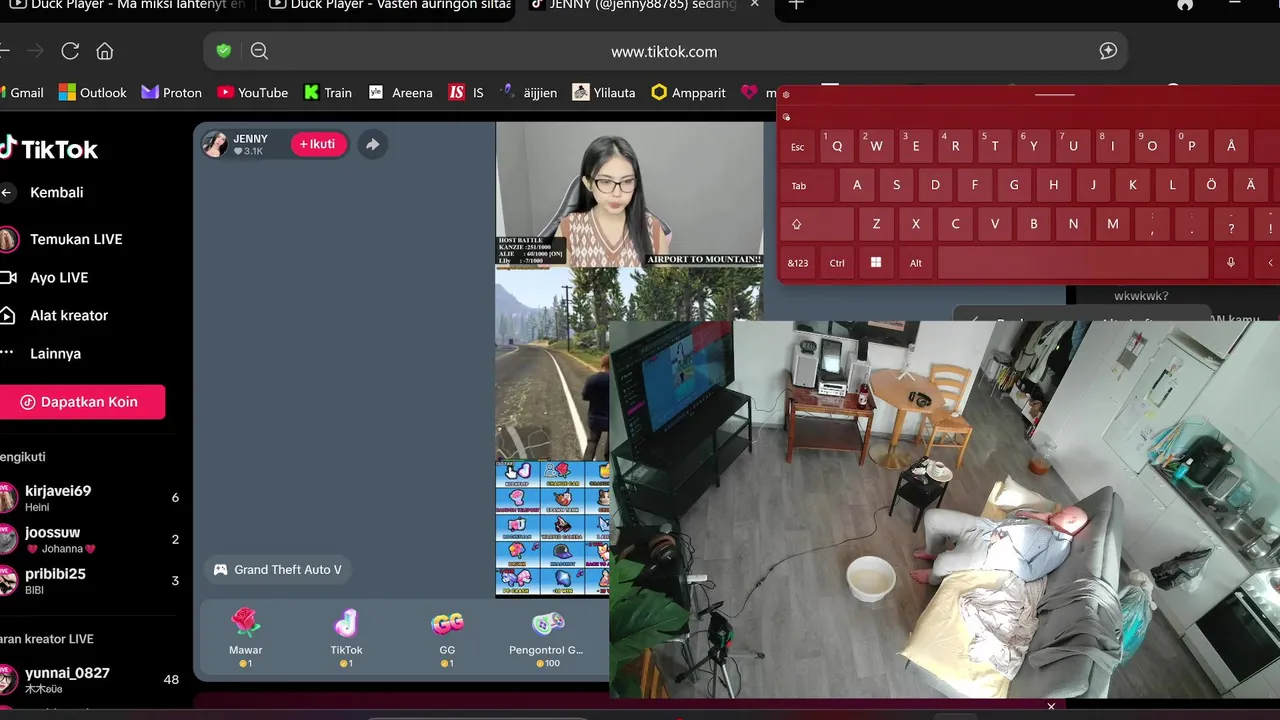Open the Gmail bookmark

click(x=20, y=92)
